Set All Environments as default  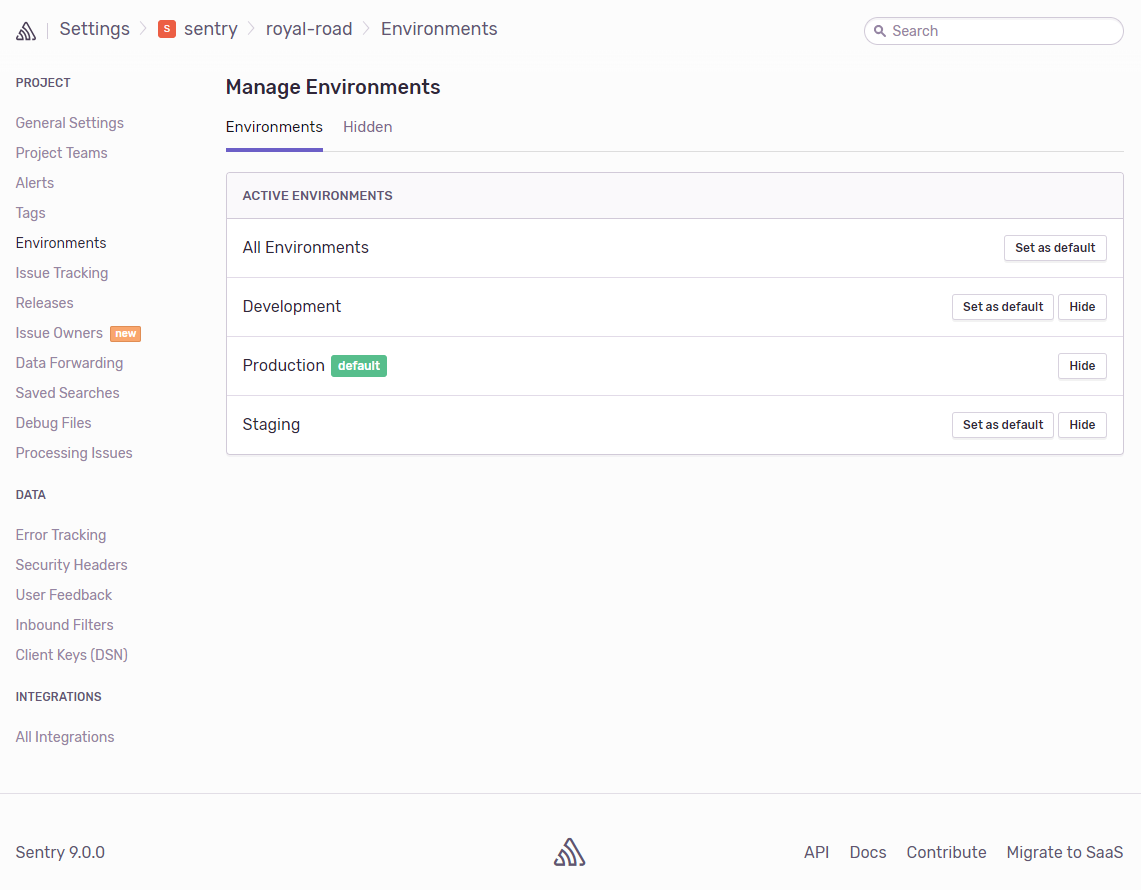(x=1055, y=248)
